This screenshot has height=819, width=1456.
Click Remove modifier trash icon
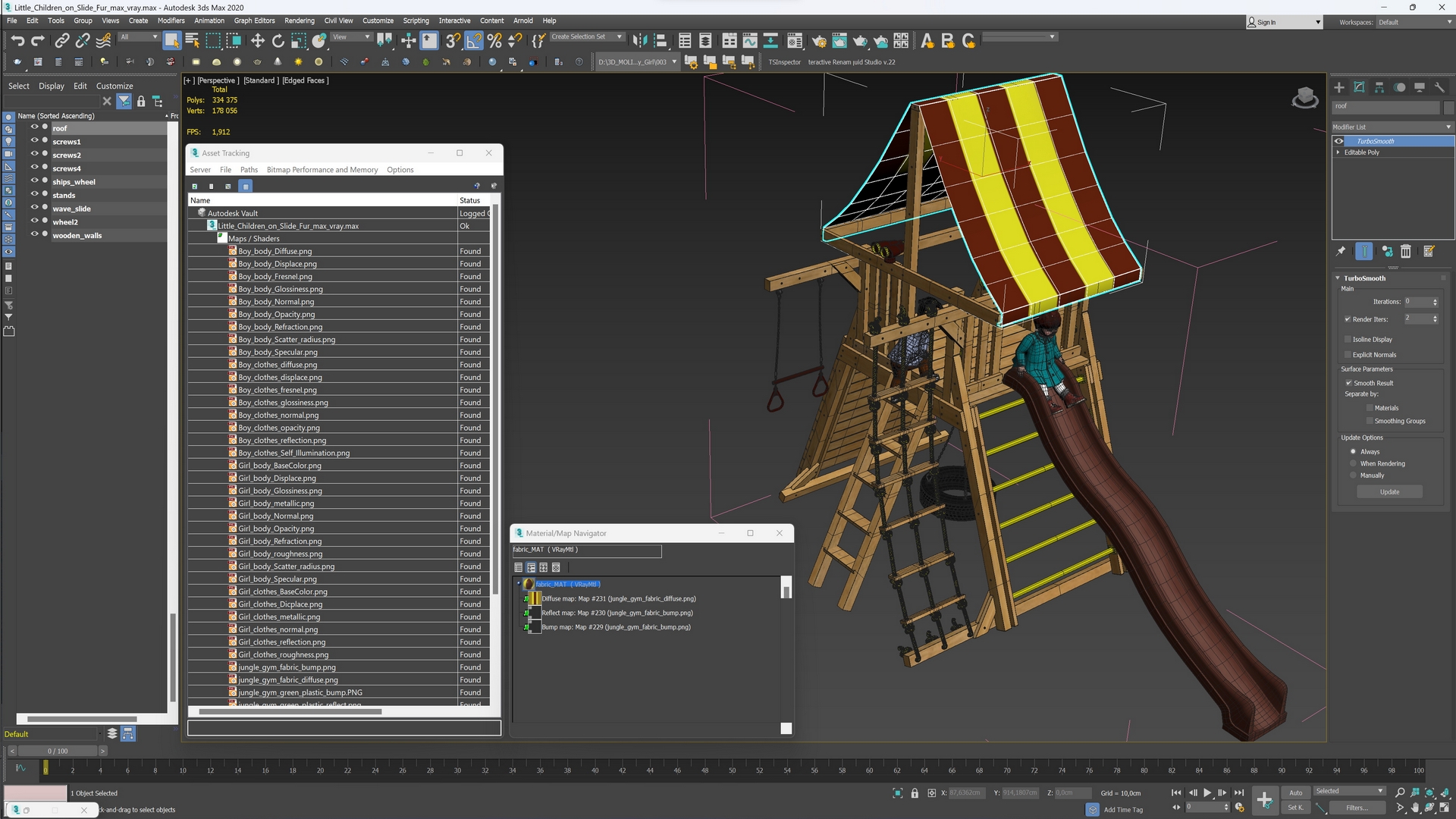point(1406,252)
